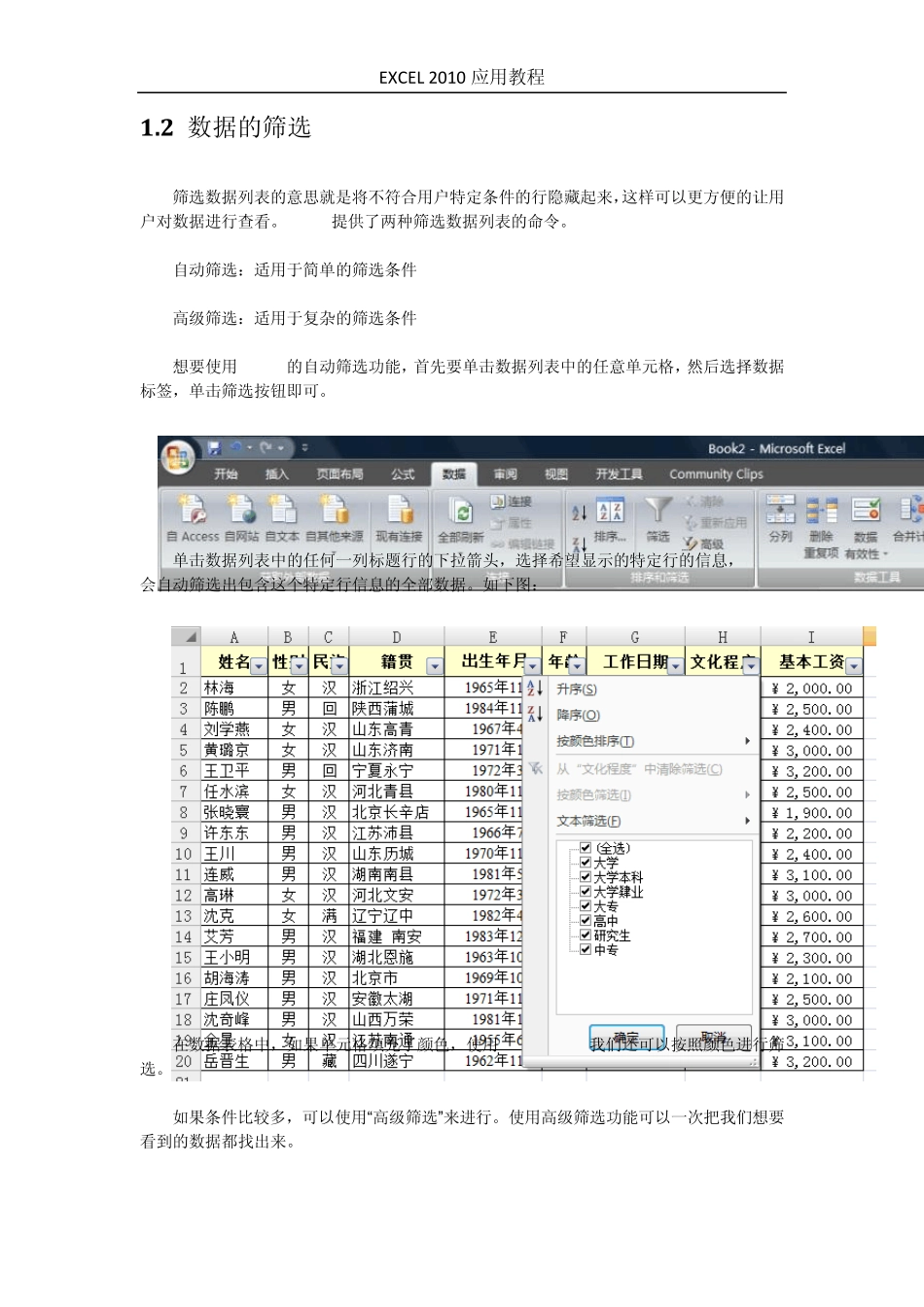Open the 年龄 column filter dropdown
Screen dimensions: 924x1307
pyautogui.click(x=577, y=666)
